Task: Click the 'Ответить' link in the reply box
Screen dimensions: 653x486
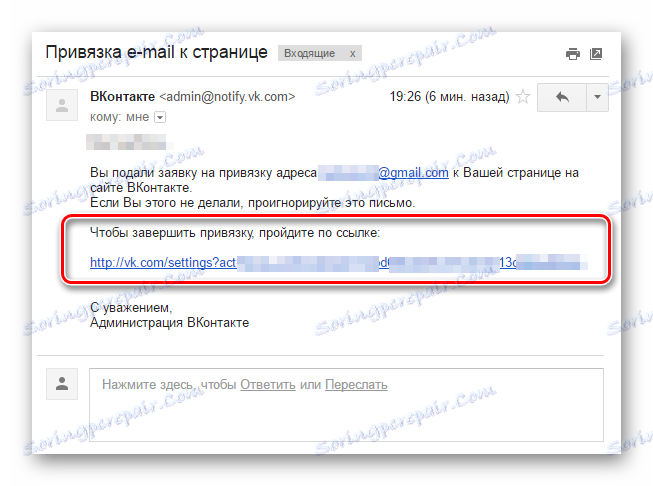Action: (x=268, y=384)
